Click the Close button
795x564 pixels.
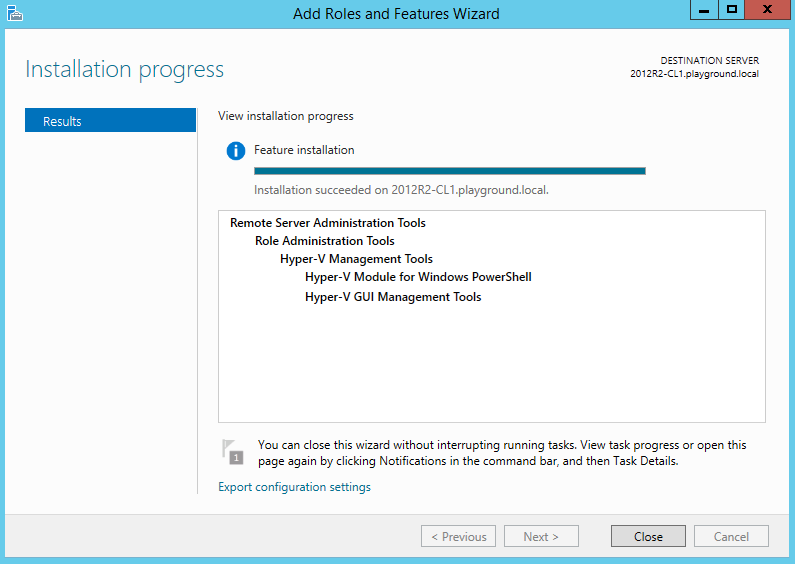tap(648, 536)
